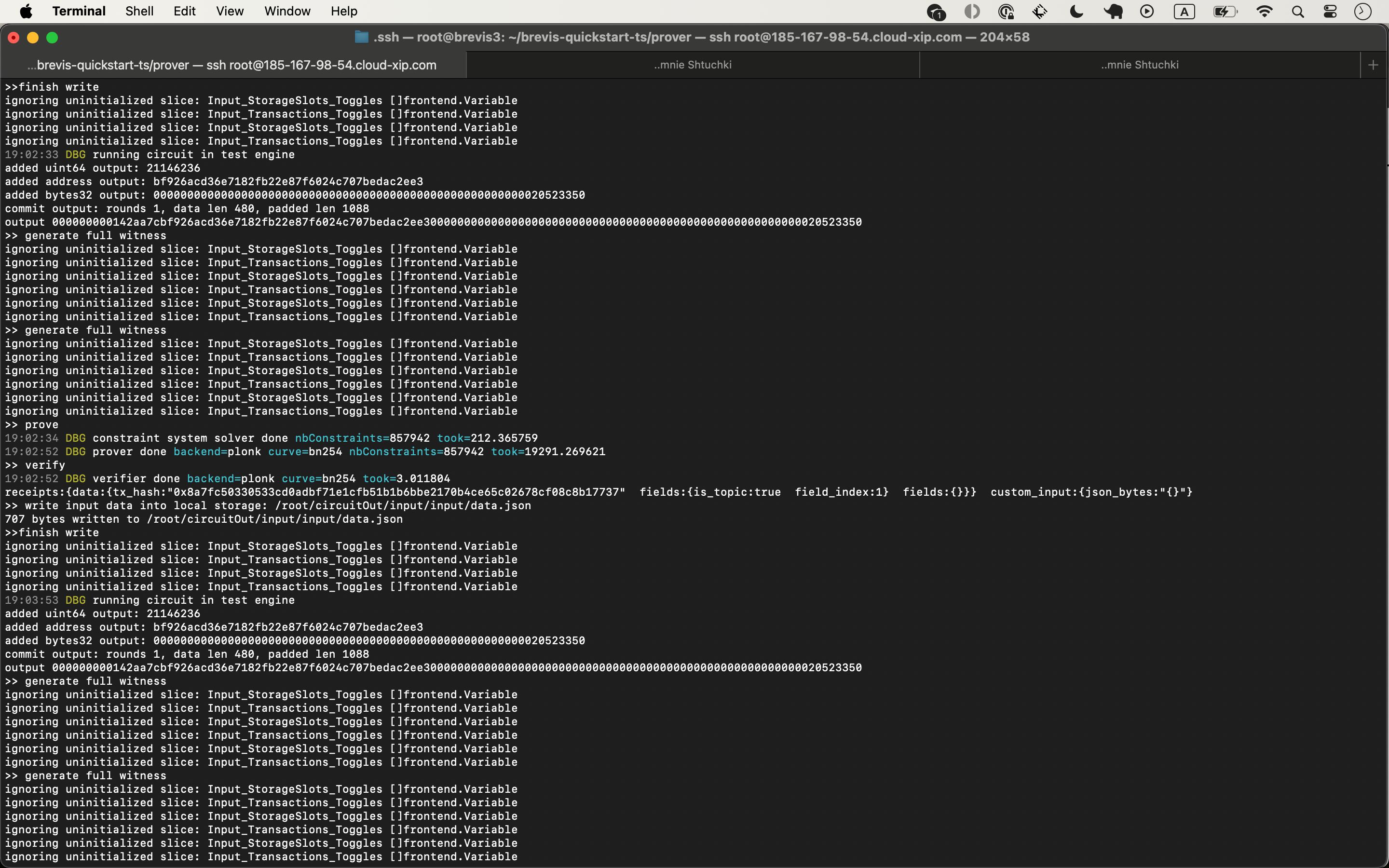This screenshot has width=1389, height=868.
Task: Open the Window menu
Action: pos(287,12)
